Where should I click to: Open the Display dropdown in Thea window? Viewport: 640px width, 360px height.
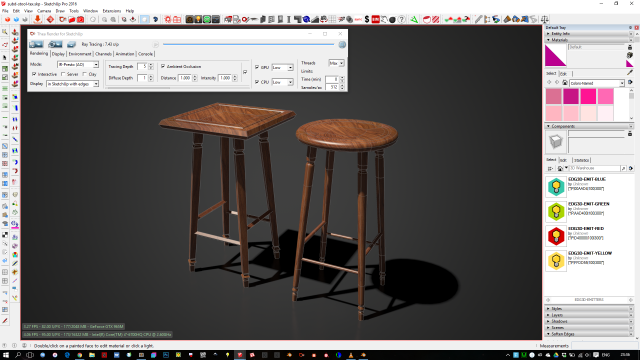[73, 84]
